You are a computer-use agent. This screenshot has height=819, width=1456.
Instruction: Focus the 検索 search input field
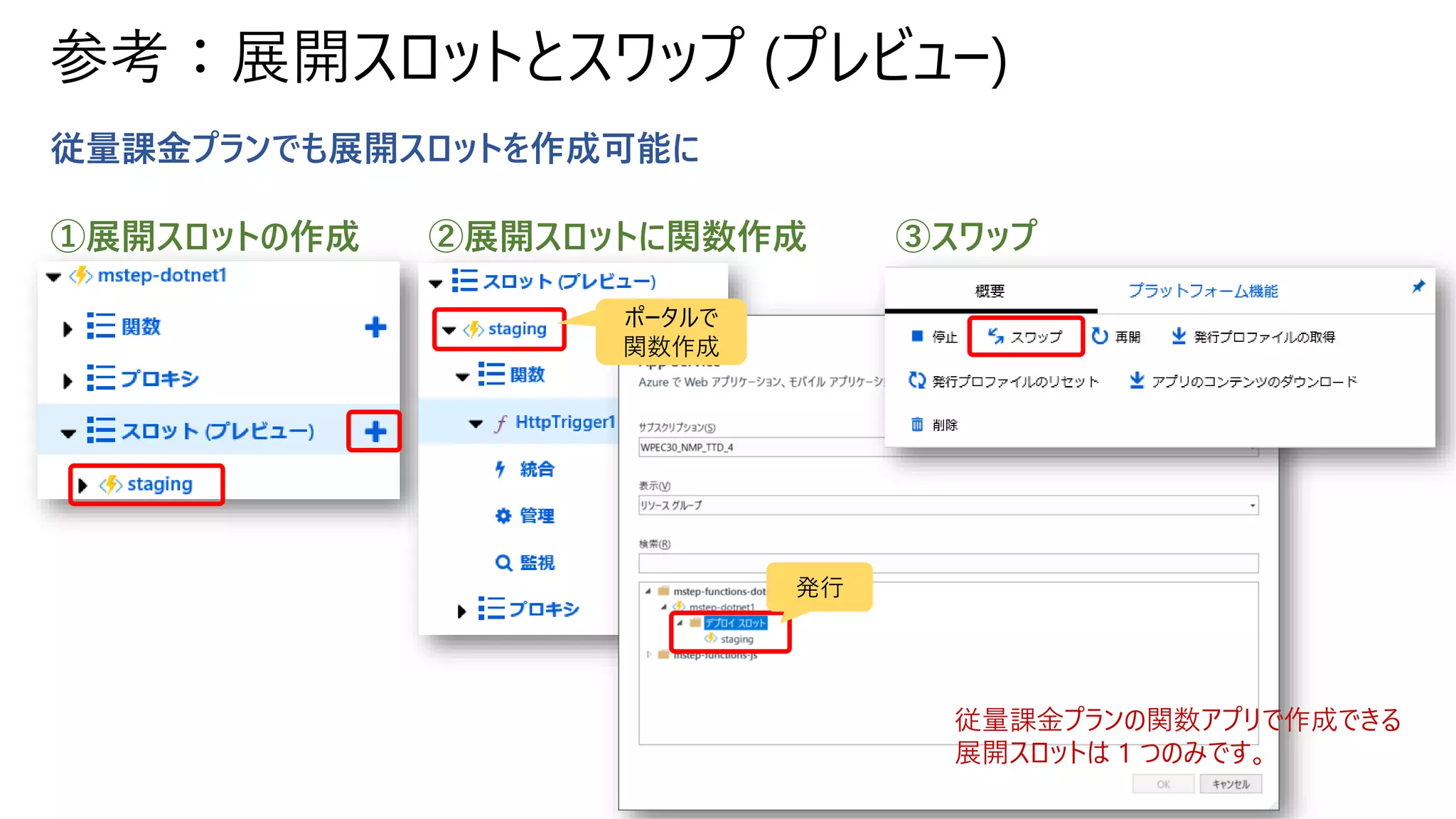click(x=948, y=563)
